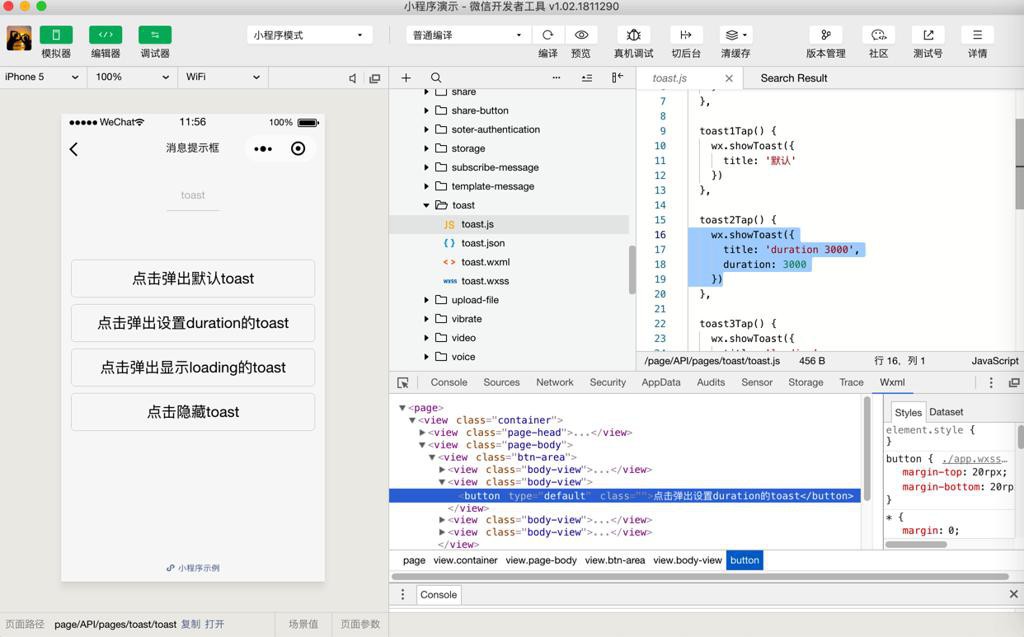
Task: Switch to the Search Result tab
Action: 793,78
